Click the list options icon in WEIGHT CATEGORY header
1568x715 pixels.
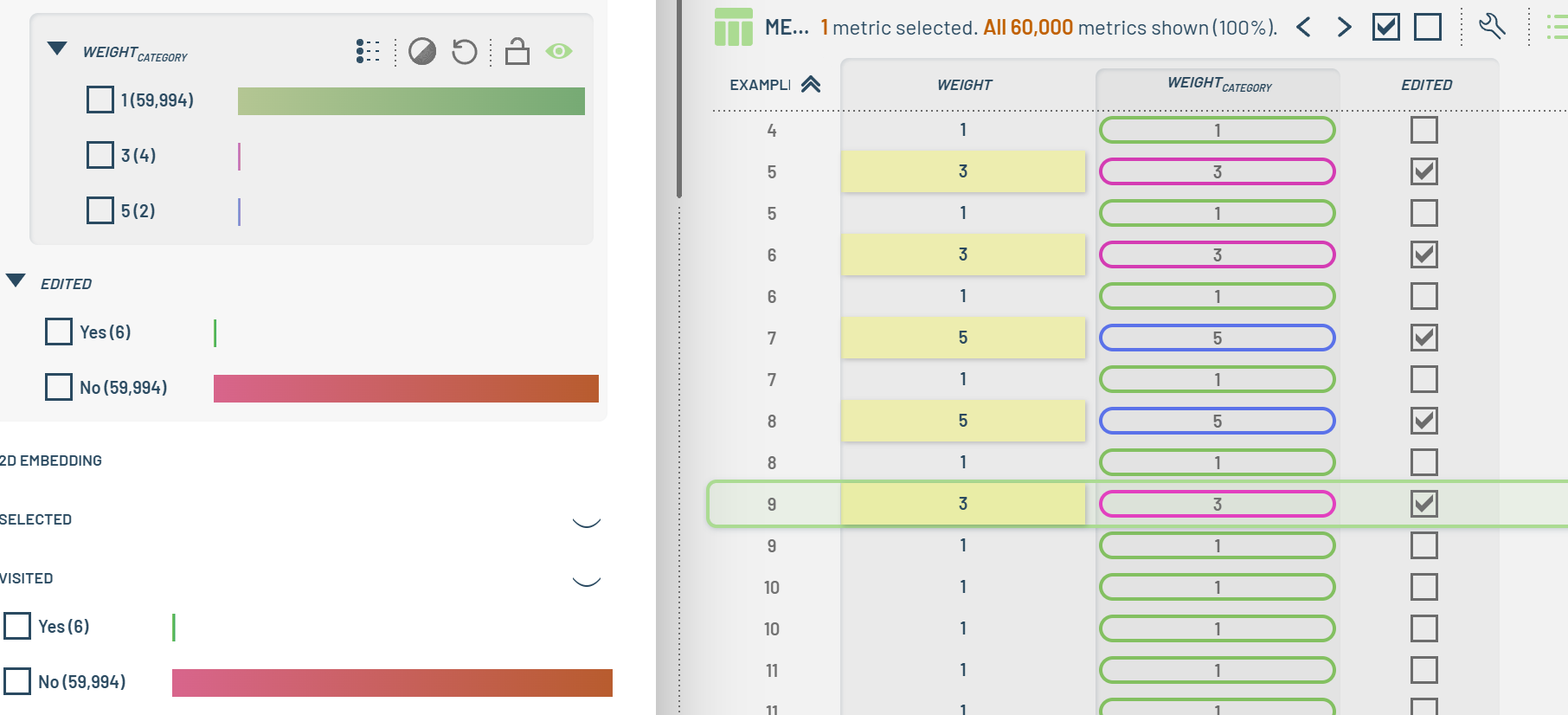click(x=368, y=52)
